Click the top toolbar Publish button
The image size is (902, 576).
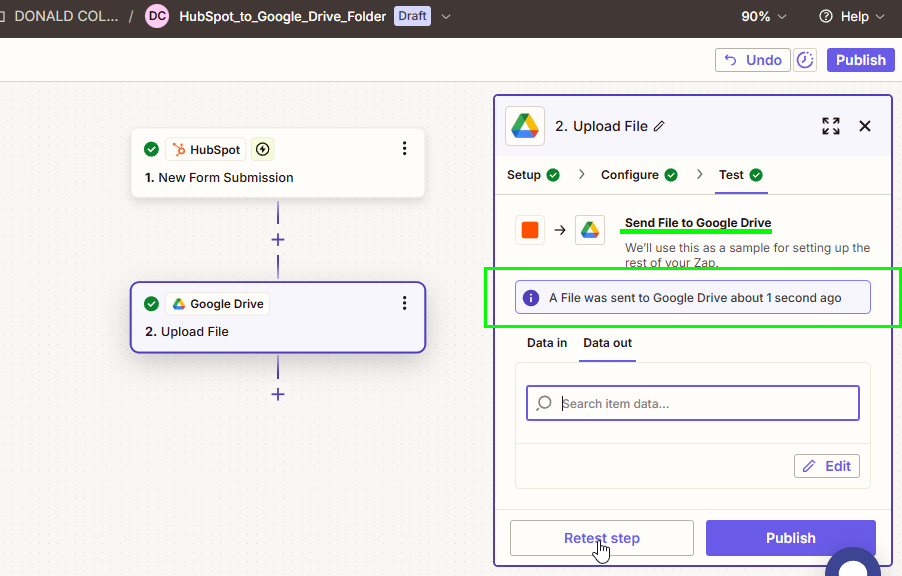pyautogui.click(x=861, y=60)
